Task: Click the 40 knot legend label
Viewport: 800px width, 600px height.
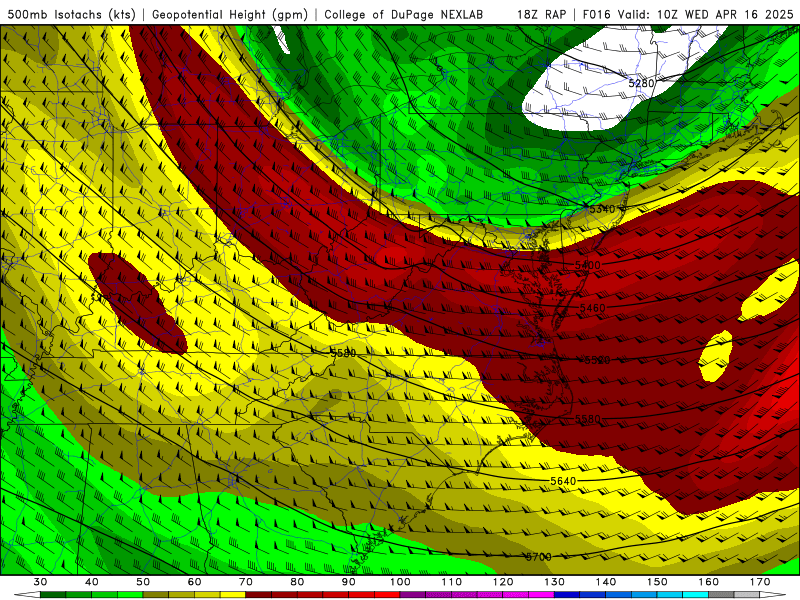Action: [x=92, y=582]
